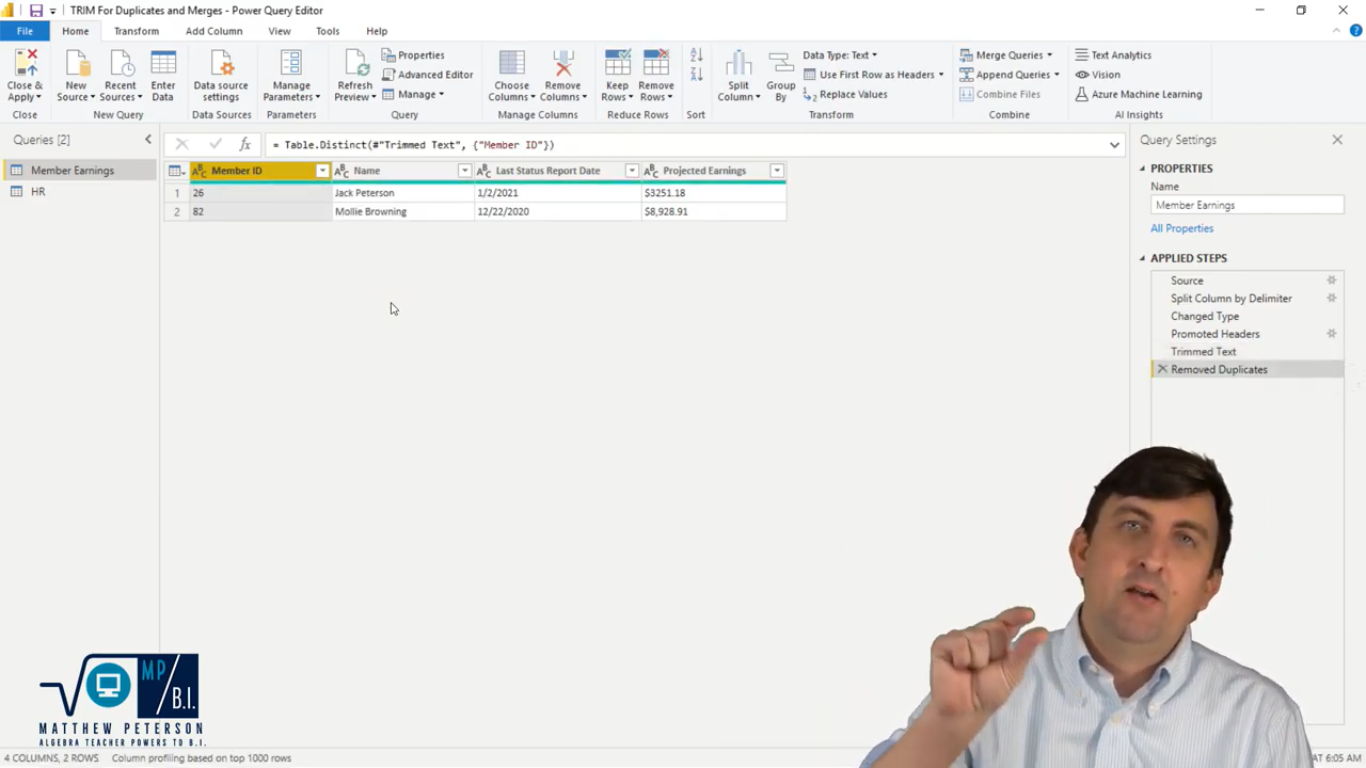This screenshot has width=1366, height=768.
Task: Click the Close & Apply icon
Action: (x=25, y=64)
